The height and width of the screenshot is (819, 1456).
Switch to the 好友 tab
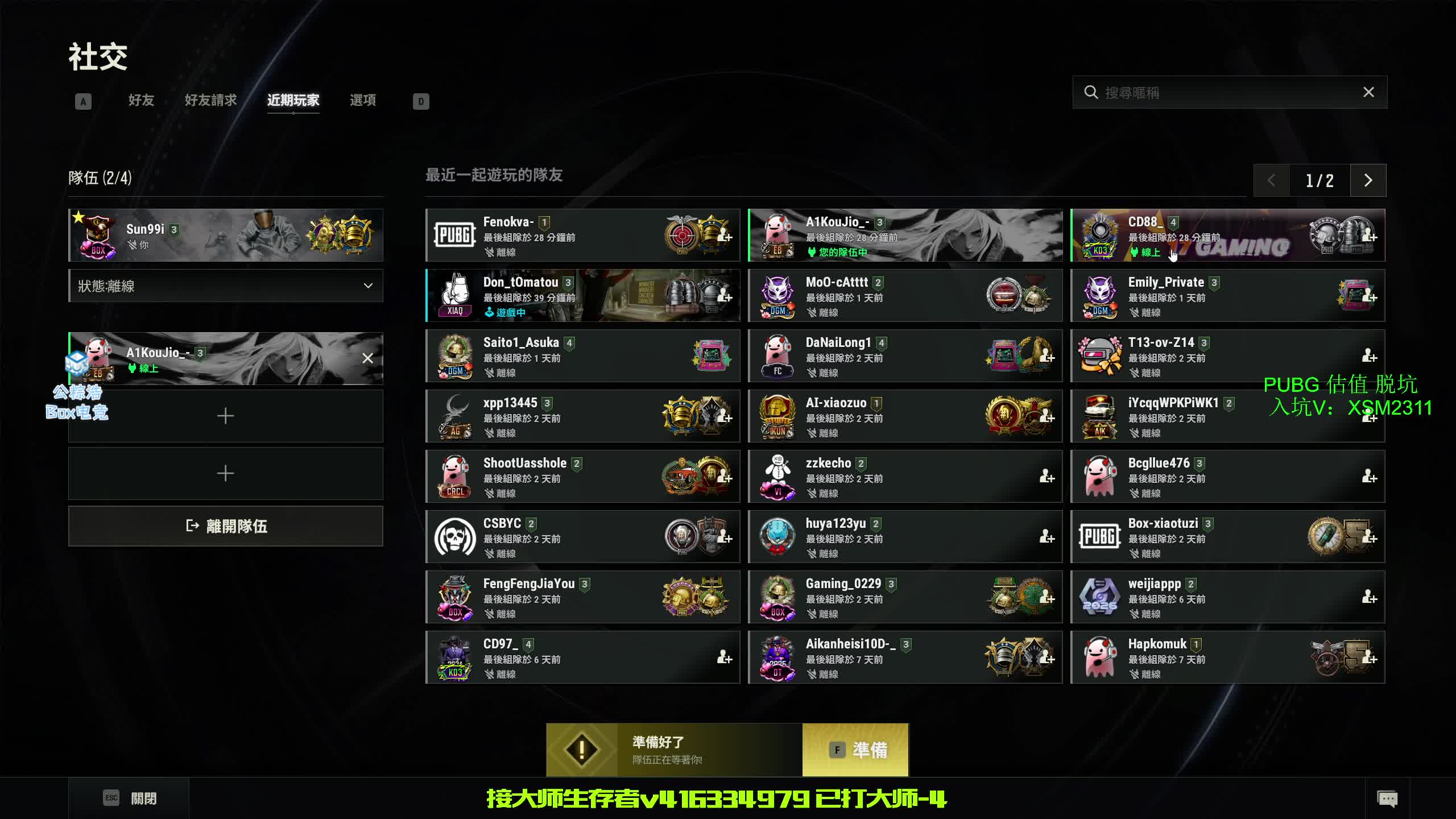[141, 100]
